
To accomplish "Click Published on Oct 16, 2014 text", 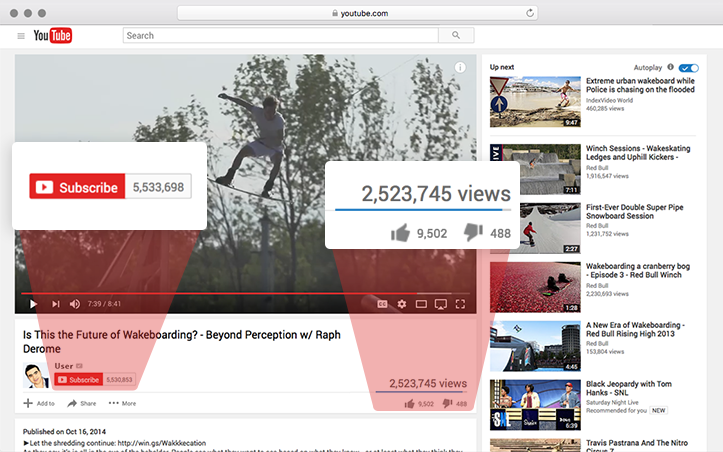I will [64, 432].
